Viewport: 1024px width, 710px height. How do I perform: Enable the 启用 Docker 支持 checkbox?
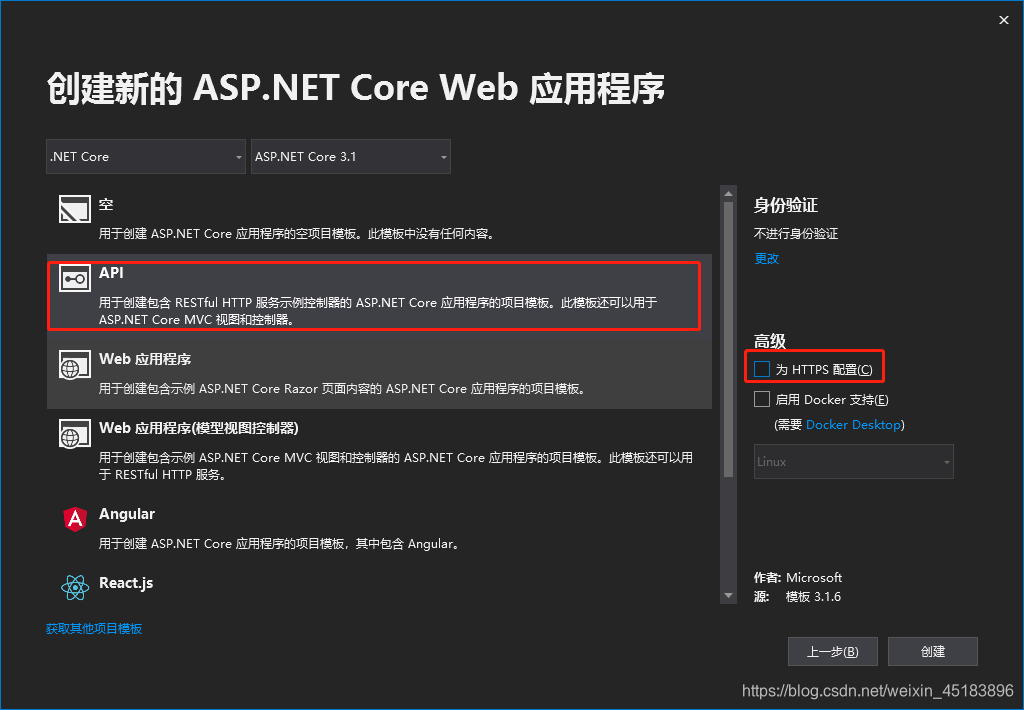coord(761,399)
